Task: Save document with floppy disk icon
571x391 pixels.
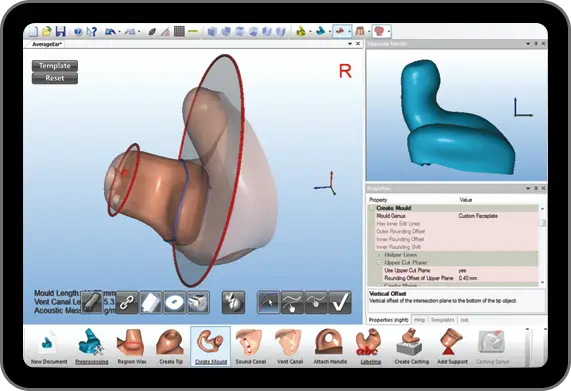Action: pos(60,31)
